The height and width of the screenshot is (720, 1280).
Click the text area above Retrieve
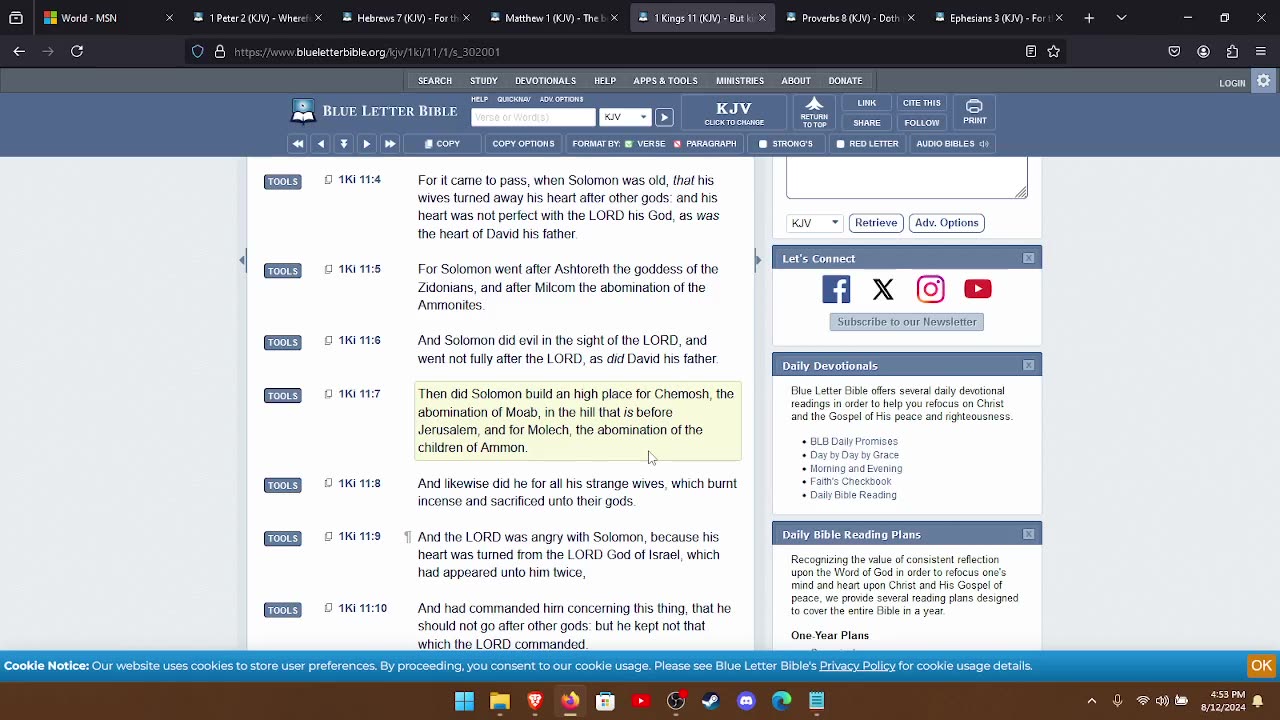pyautogui.click(x=907, y=178)
